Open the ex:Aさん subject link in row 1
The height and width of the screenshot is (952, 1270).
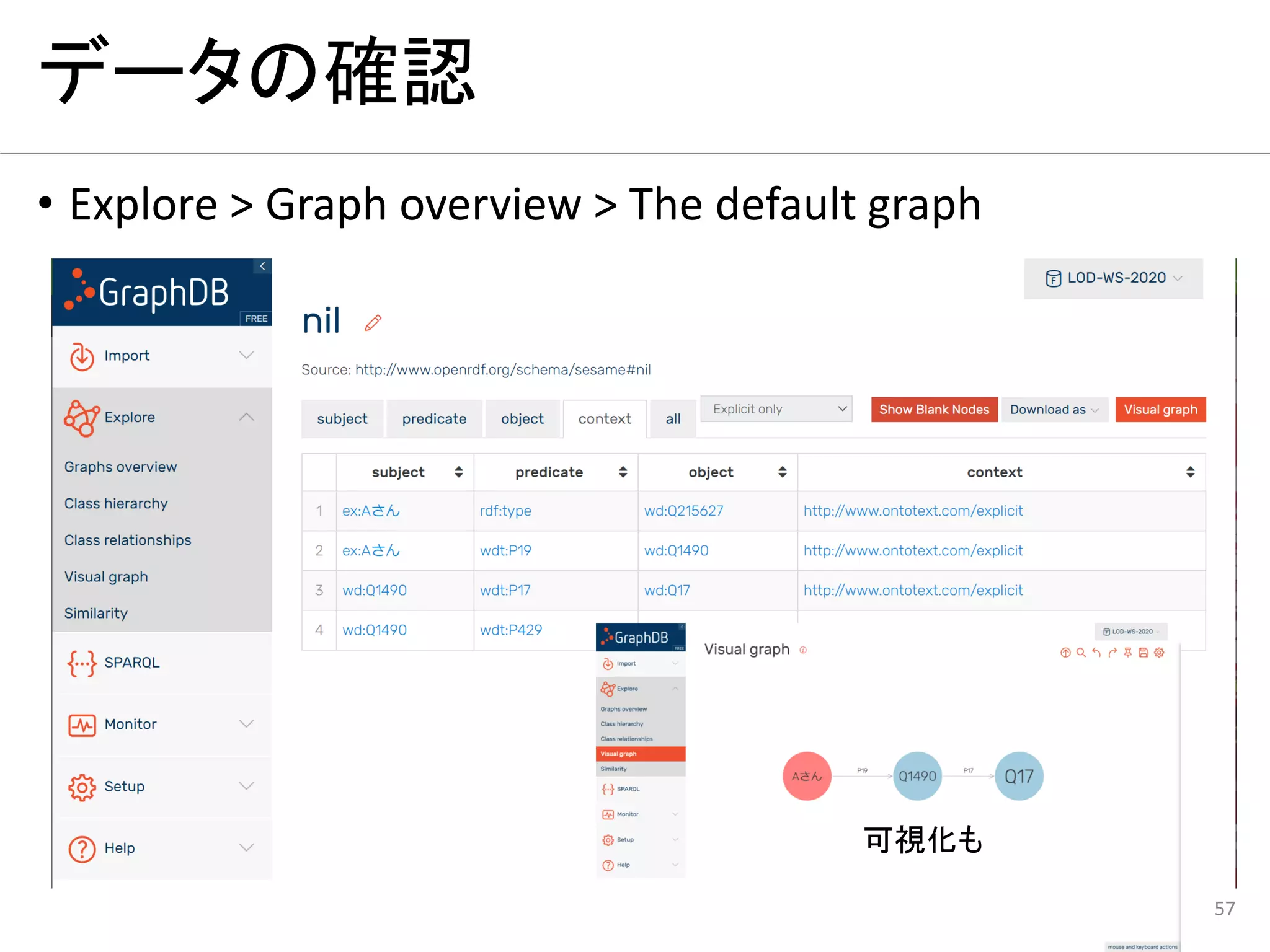pyautogui.click(x=371, y=511)
